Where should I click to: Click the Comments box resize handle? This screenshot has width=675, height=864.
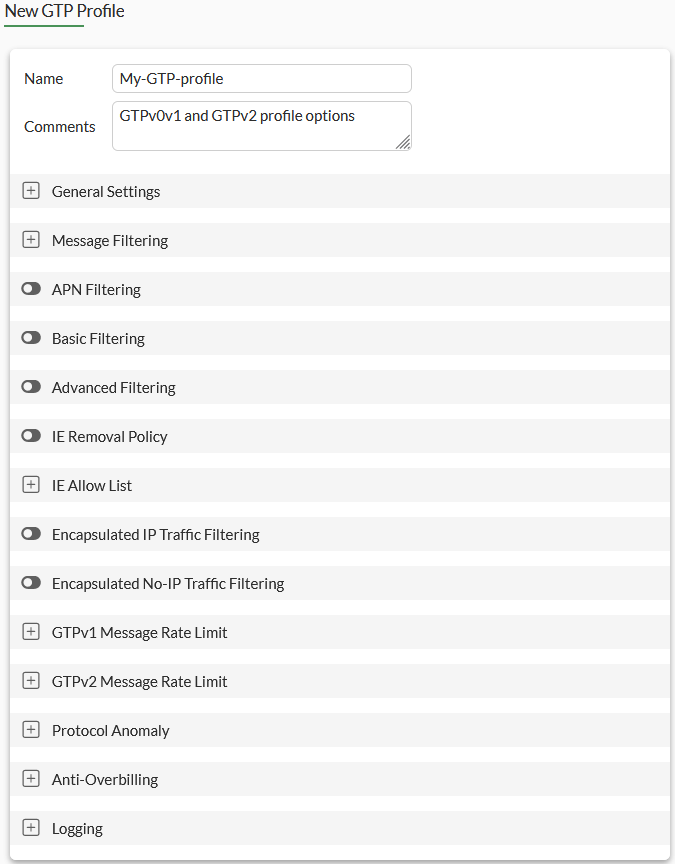pos(406,145)
